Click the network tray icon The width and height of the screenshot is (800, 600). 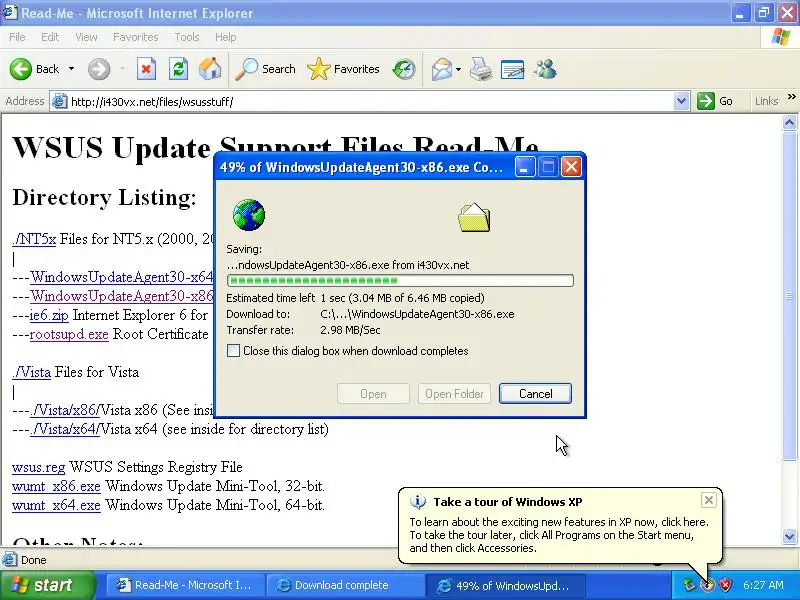[x=689, y=585]
